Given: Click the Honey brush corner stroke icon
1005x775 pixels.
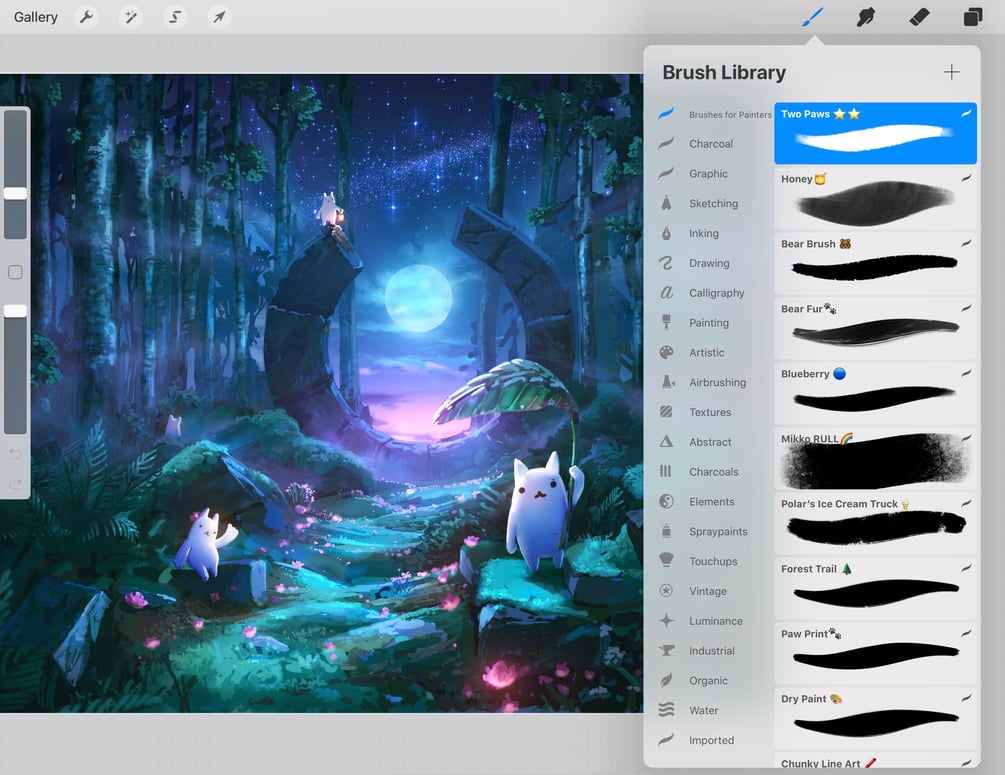Looking at the screenshot, I should [x=966, y=178].
